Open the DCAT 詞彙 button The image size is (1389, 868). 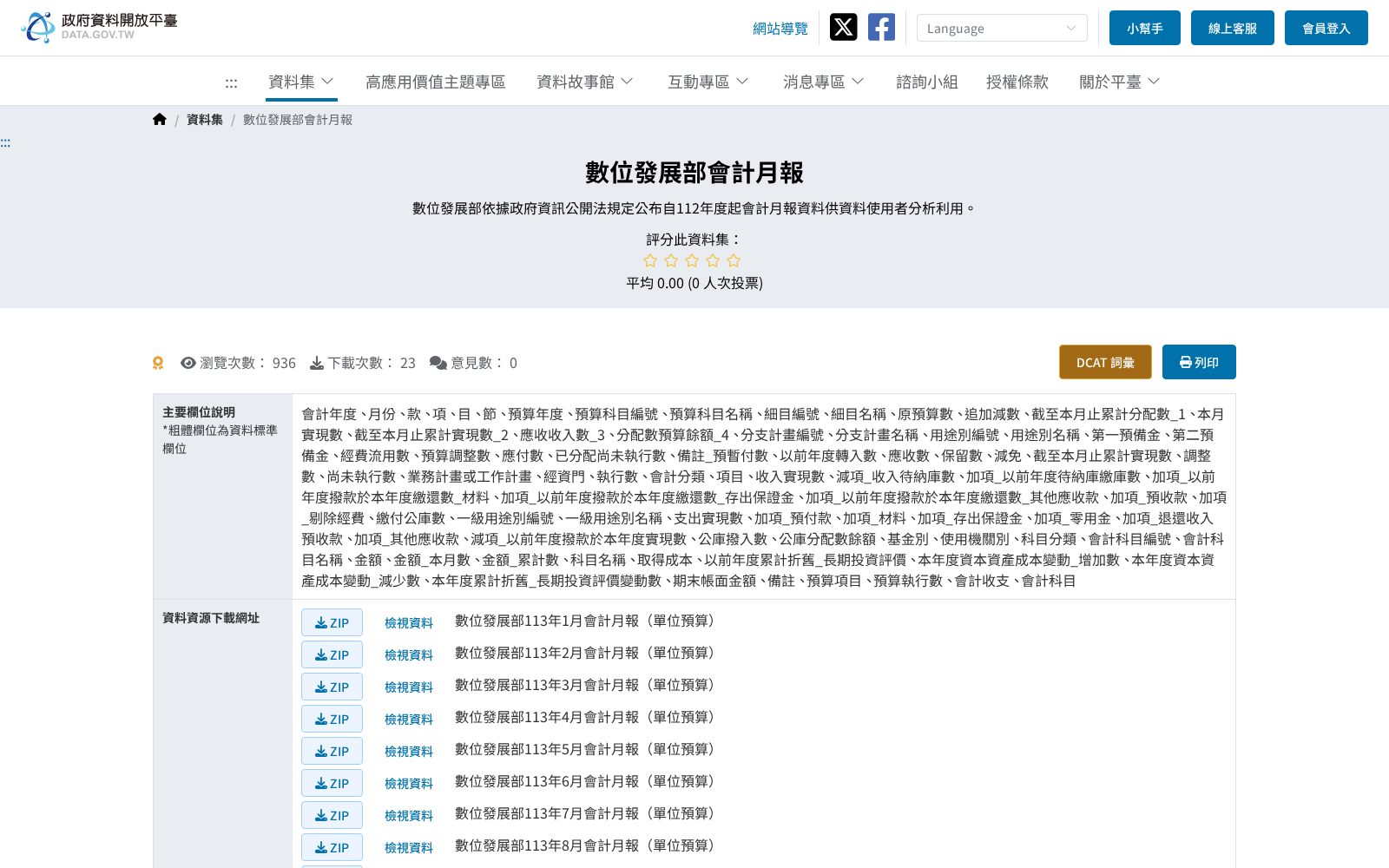1105,362
